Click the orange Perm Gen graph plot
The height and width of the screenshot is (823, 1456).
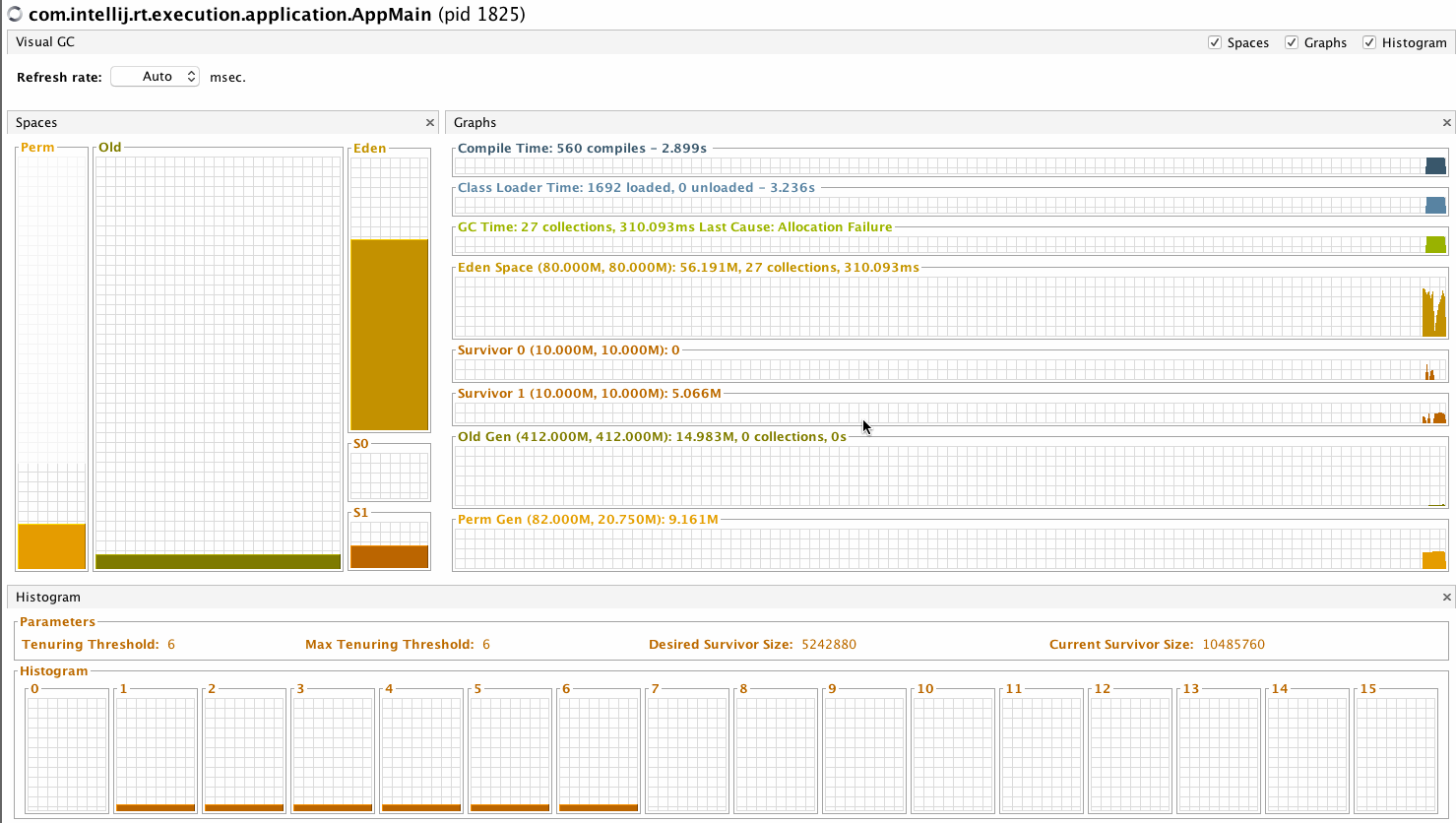(x=1434, y=560)
